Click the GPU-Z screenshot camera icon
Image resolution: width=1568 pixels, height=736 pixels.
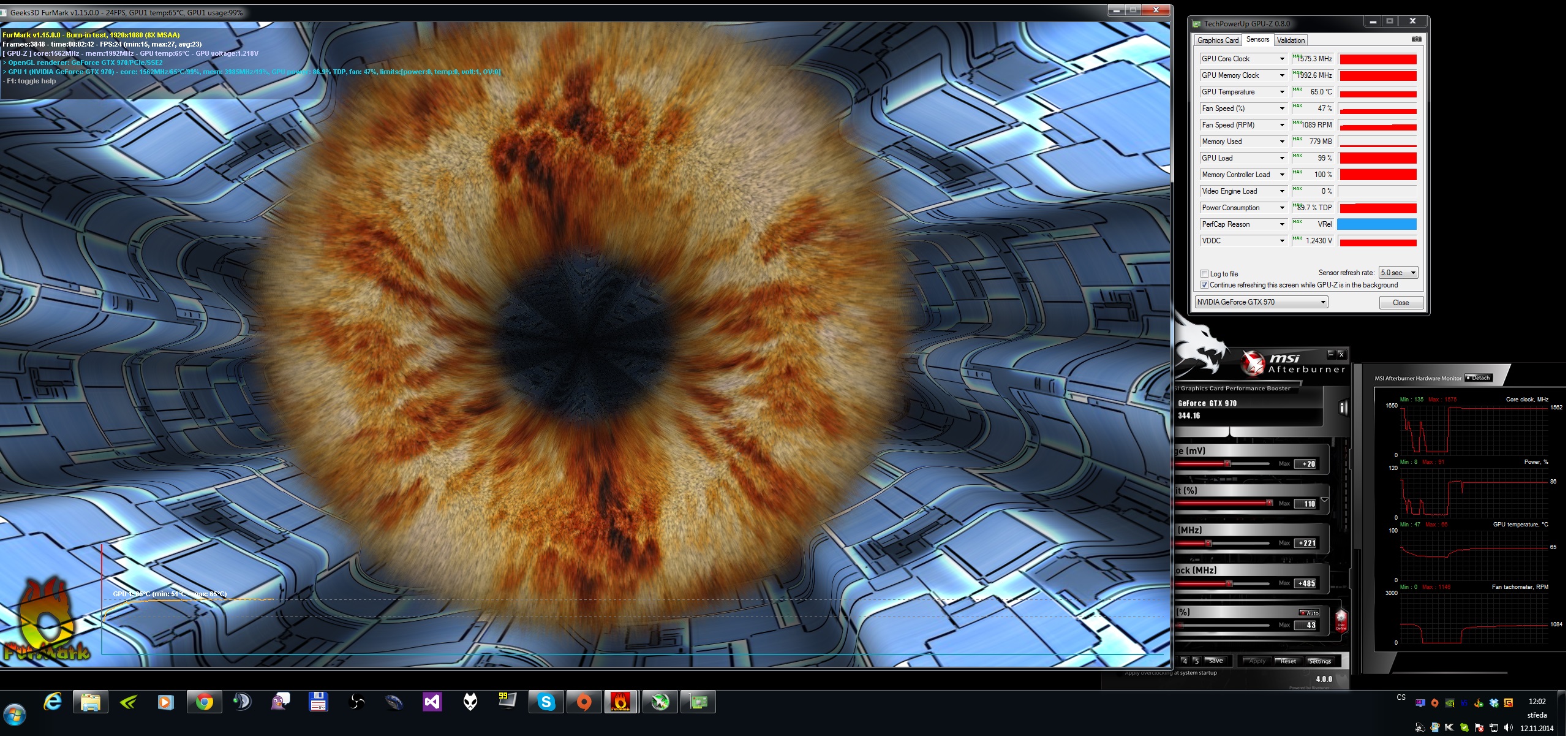pyautogui.click(x=1416, y=39)
